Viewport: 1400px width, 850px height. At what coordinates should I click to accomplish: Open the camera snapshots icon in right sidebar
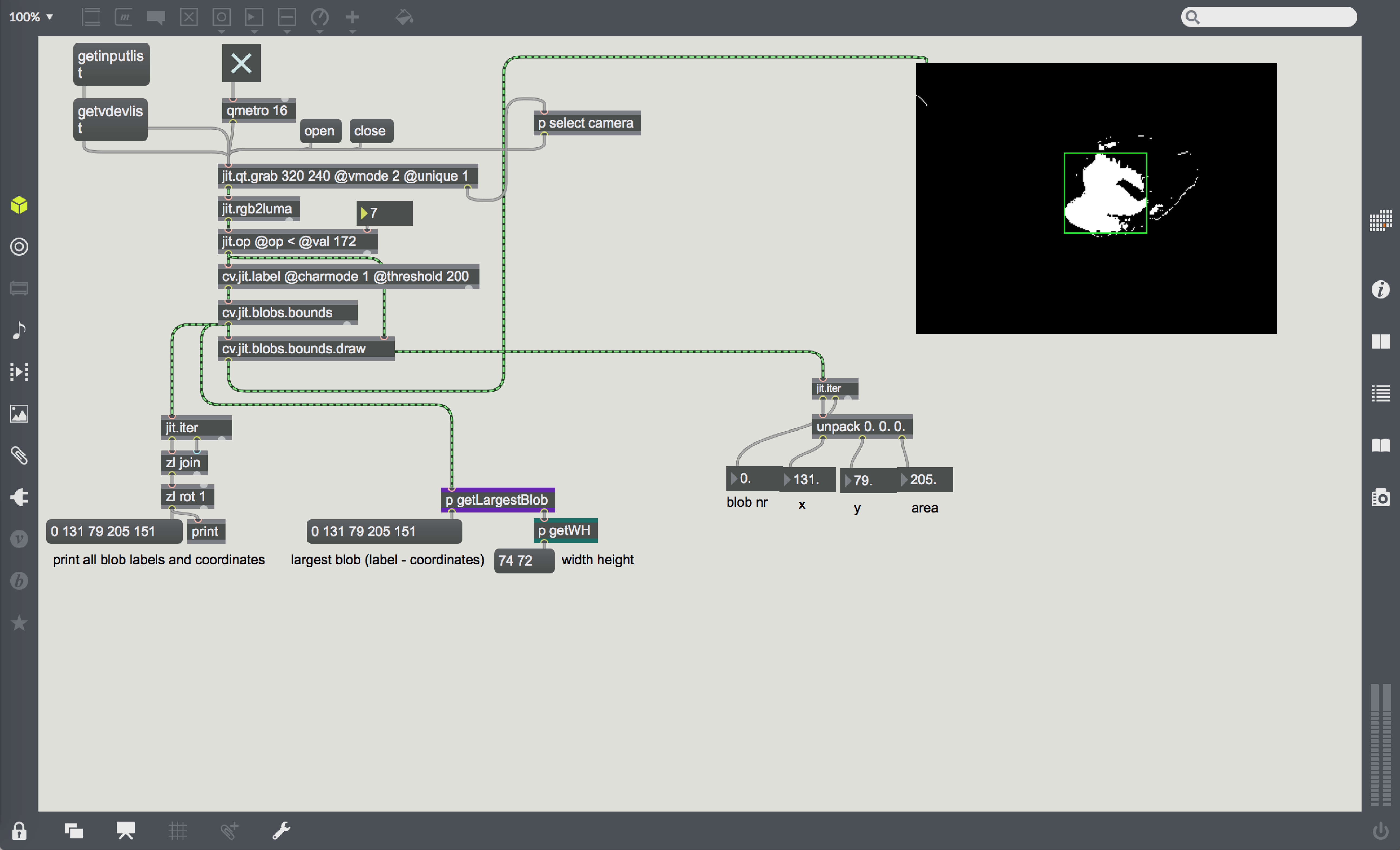tap(1381, 497)
